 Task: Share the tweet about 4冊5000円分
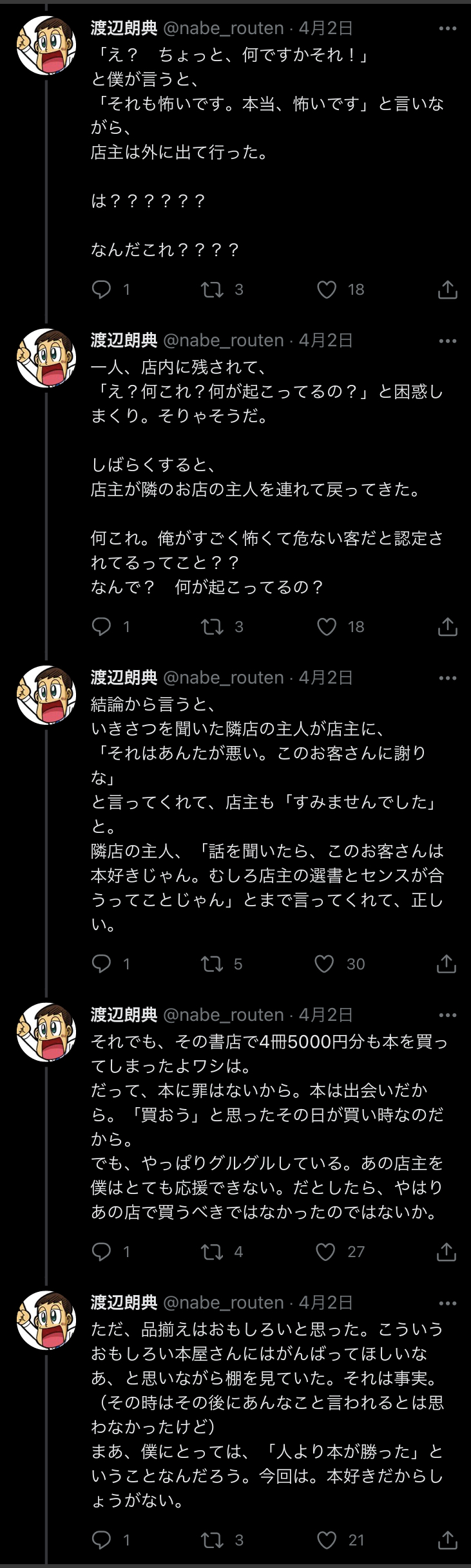click(x=447, y=1251)
